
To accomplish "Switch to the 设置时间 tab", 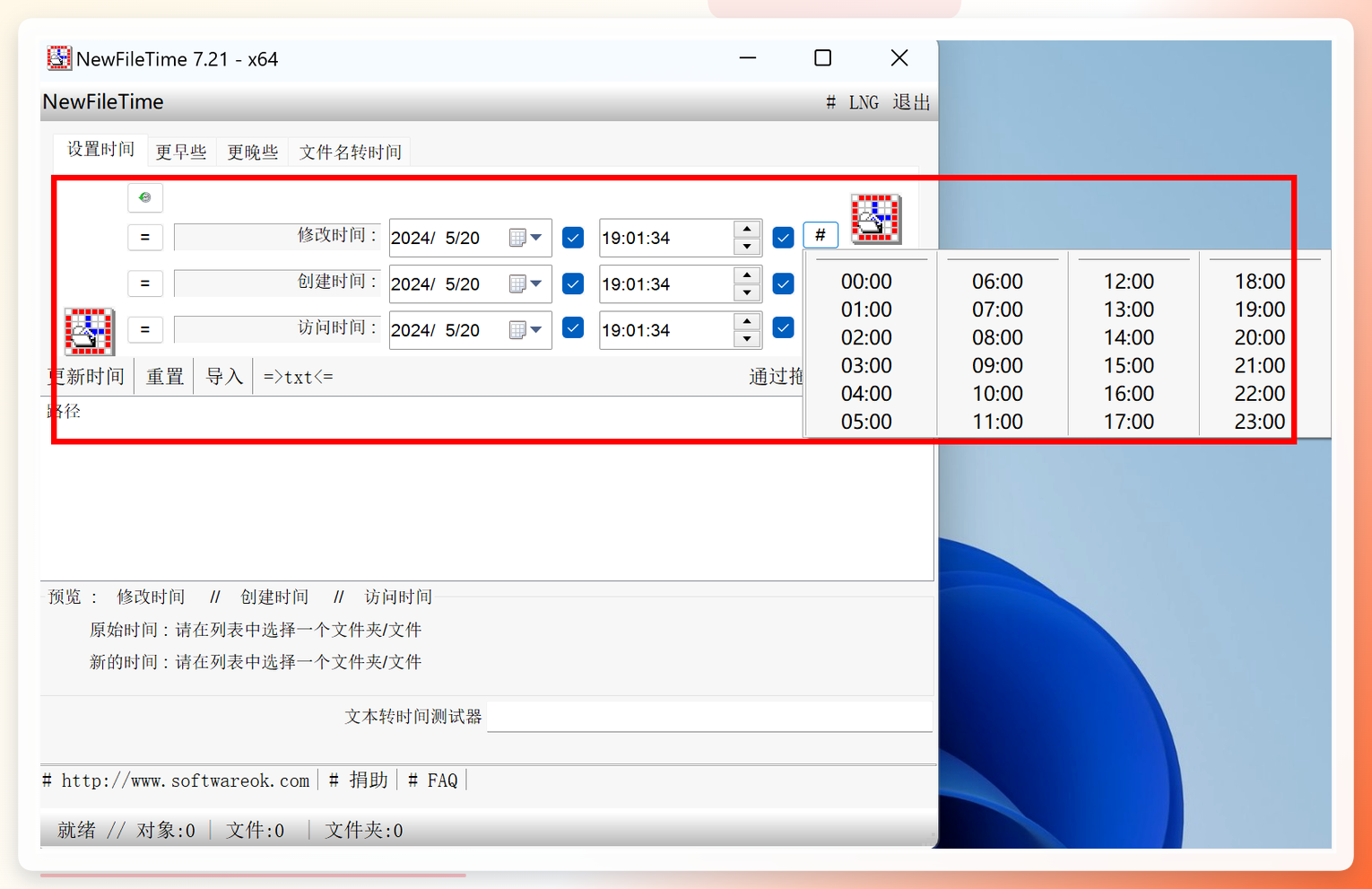I will (x=100, y=150).
